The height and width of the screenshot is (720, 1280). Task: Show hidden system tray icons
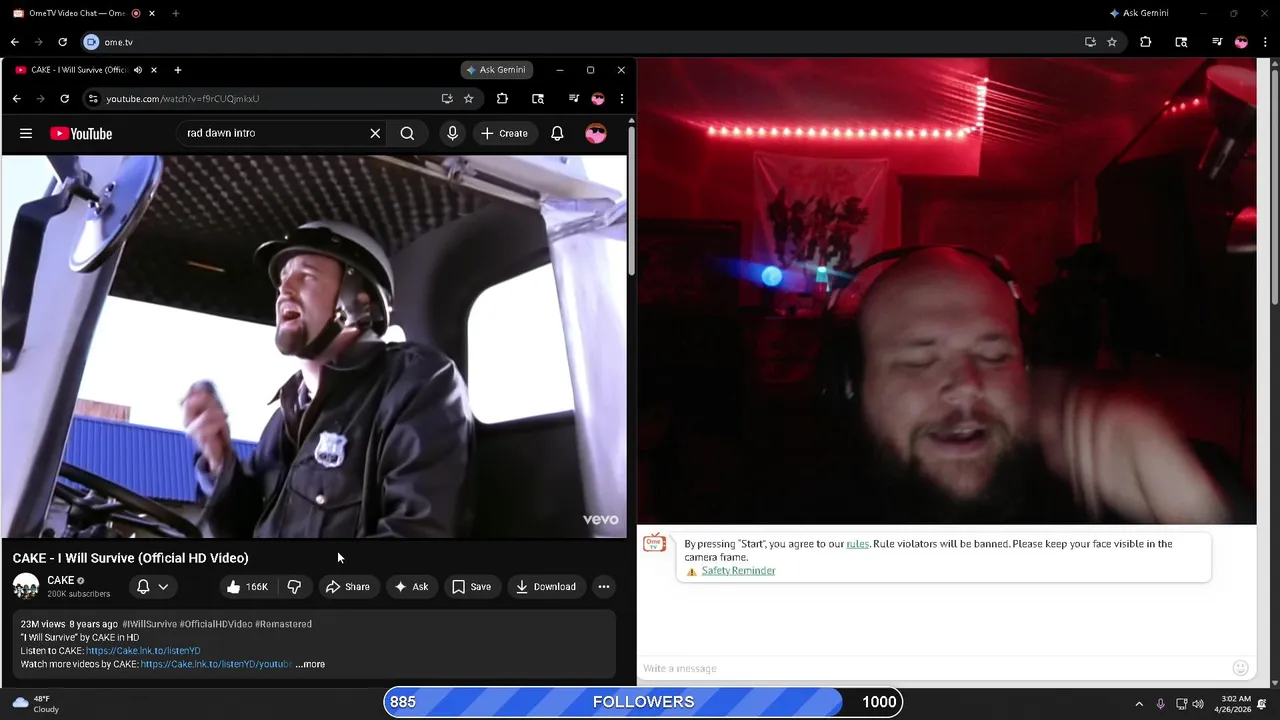click(x=1138, y=704)
